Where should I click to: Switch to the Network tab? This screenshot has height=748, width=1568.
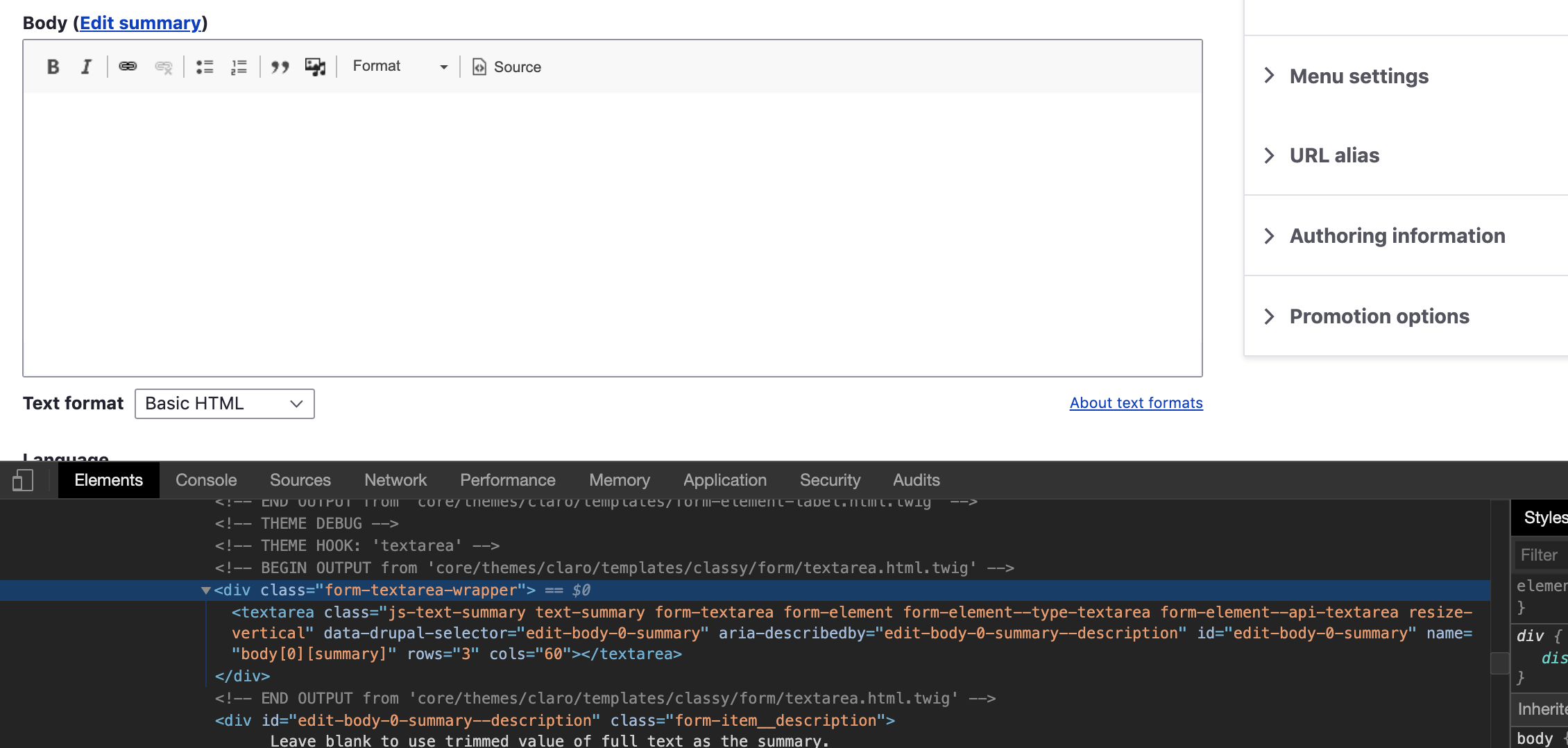(395, 479)
